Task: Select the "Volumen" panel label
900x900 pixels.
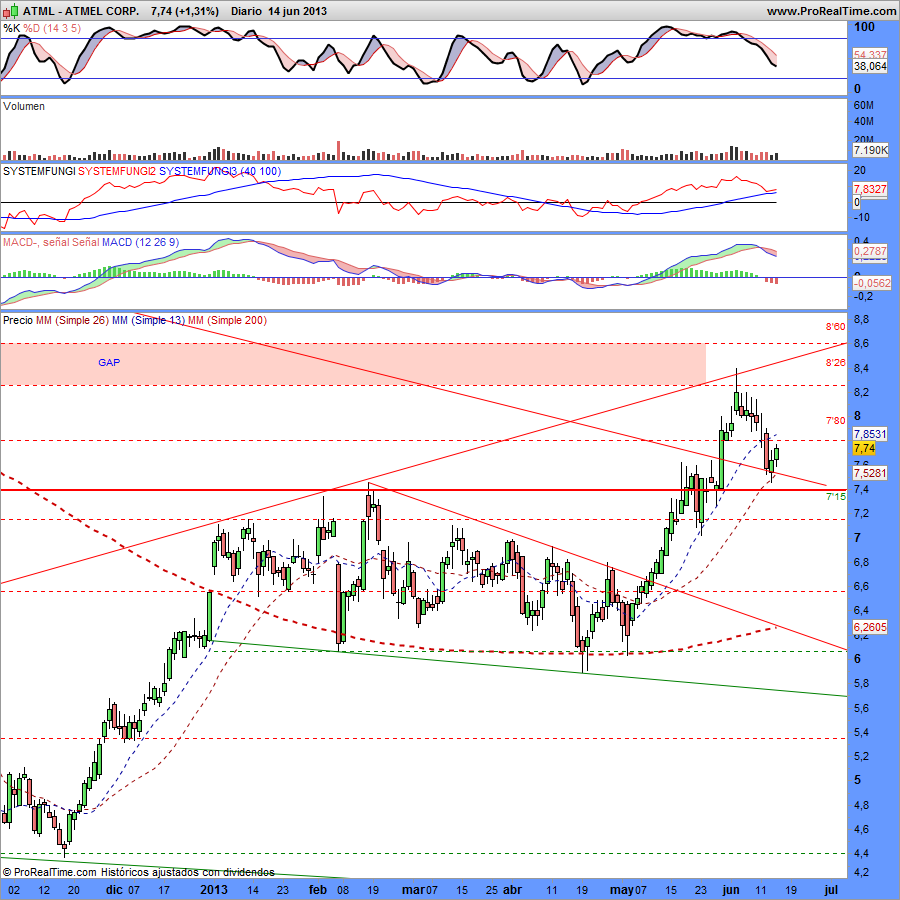Action: (x=24, y=106)
